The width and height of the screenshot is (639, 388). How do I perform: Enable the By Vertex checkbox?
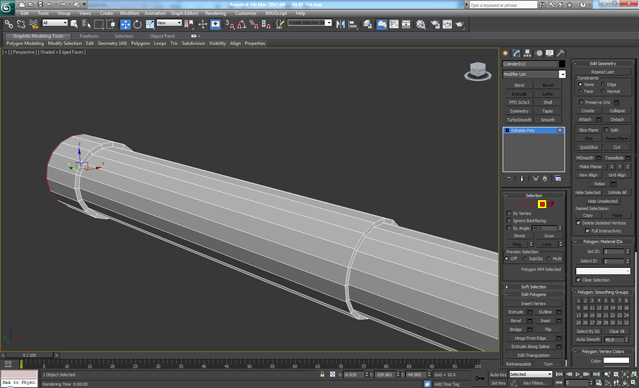tap(509, 213)
